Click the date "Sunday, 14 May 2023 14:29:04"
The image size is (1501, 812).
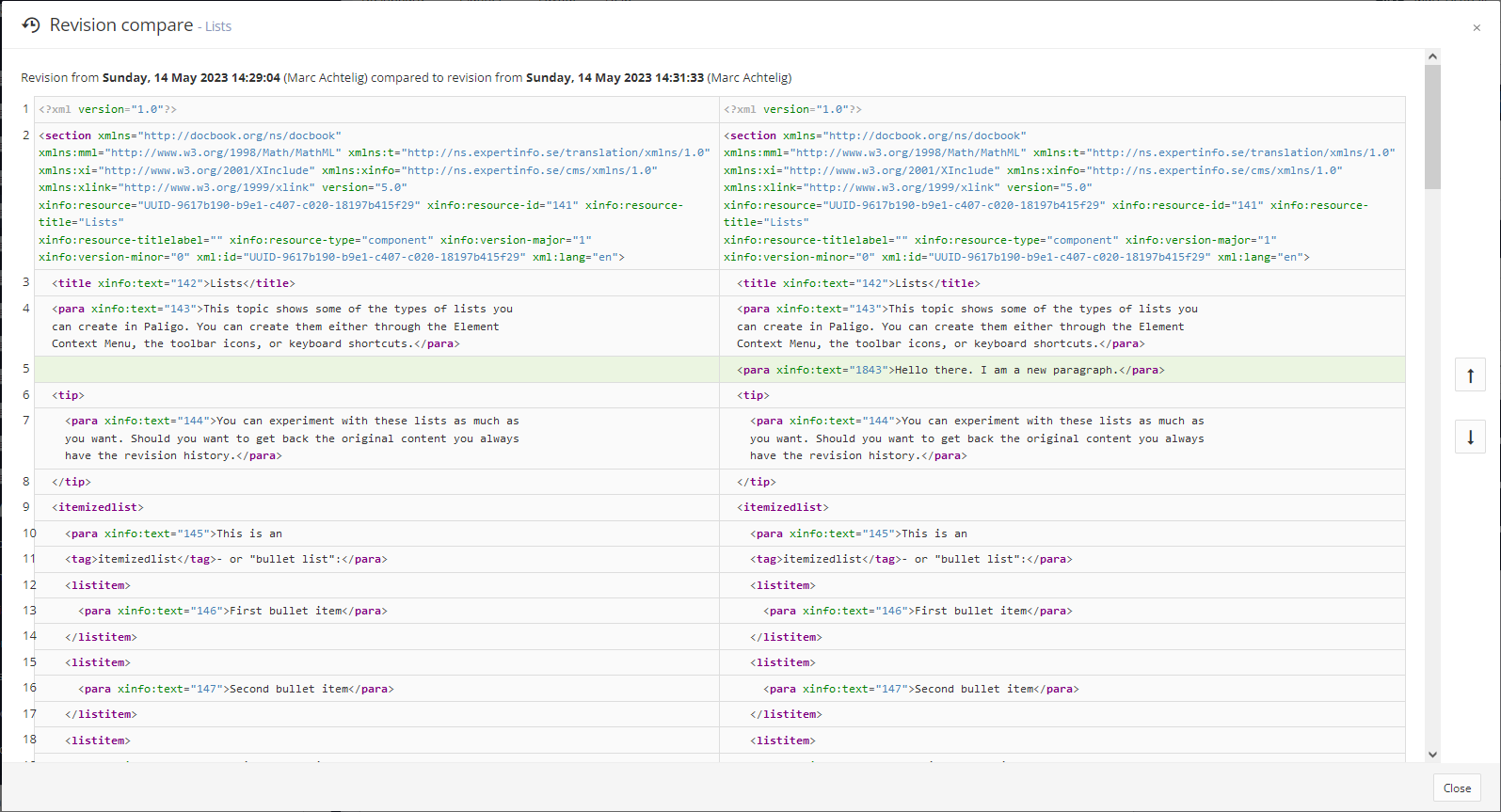coord(191,77)
